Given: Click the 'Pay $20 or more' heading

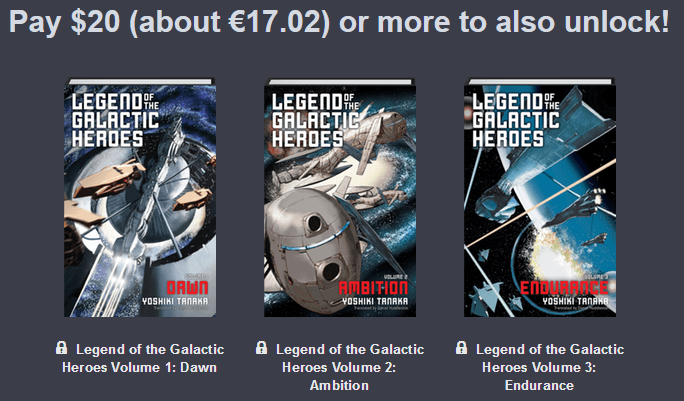Looking at the screenshot, I should (x=339, y=21).
